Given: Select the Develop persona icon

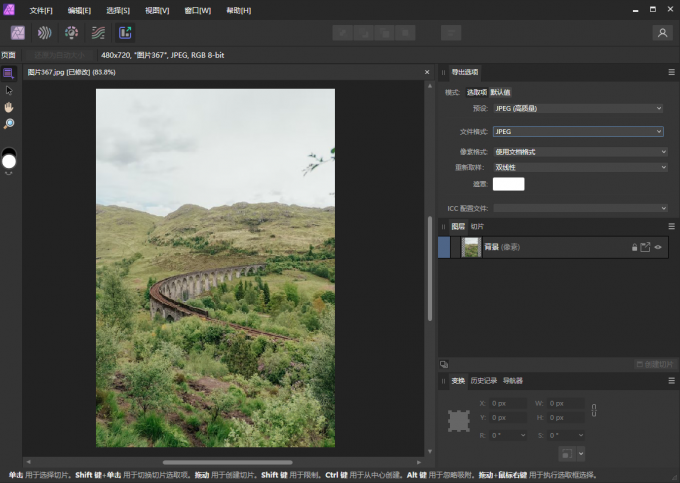Looking at the screenshot, I should [x=71, y=33].
